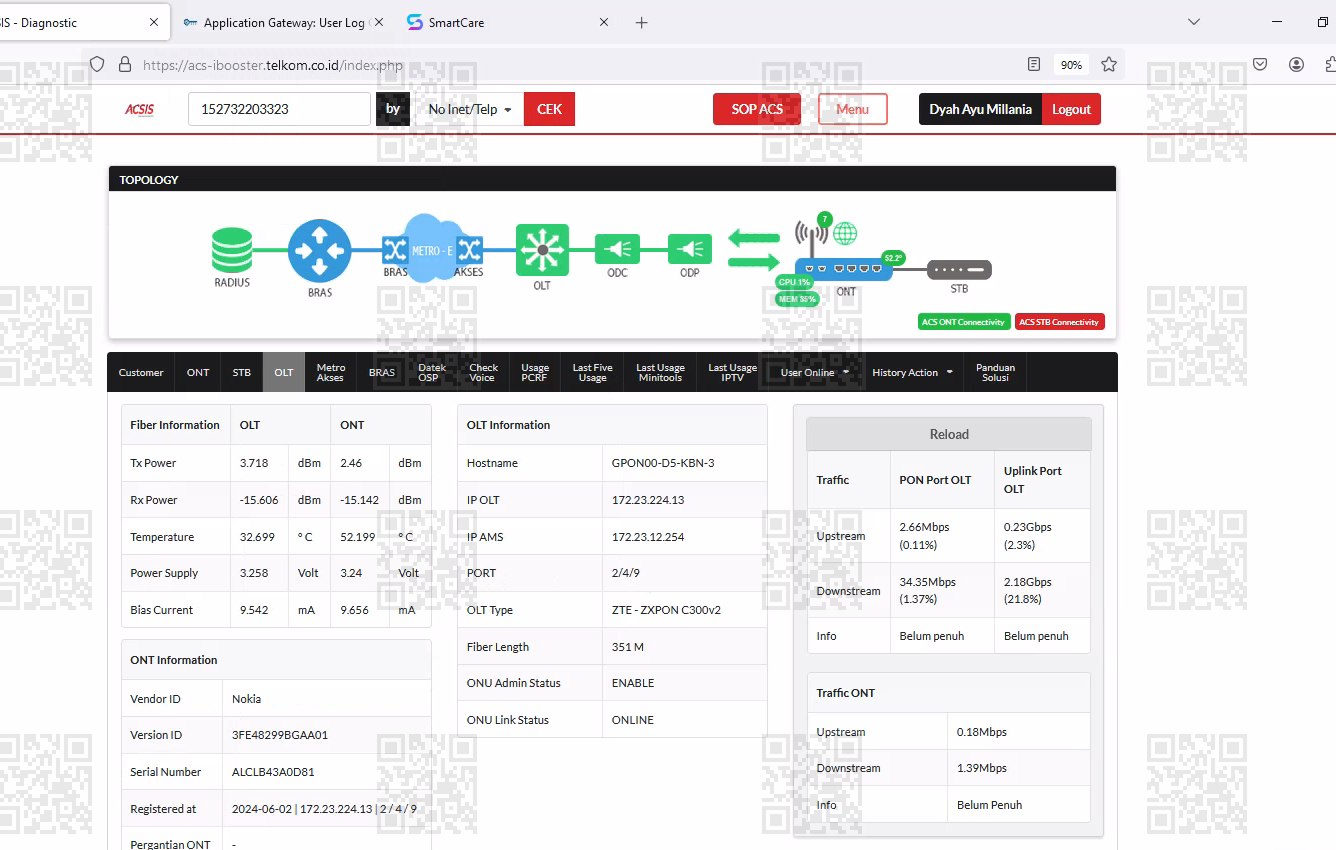The width and height of the screenshot is (1336, 850).
Task: Switch to the STB tab
Action: pyautogui.click(x=242, y=372)
